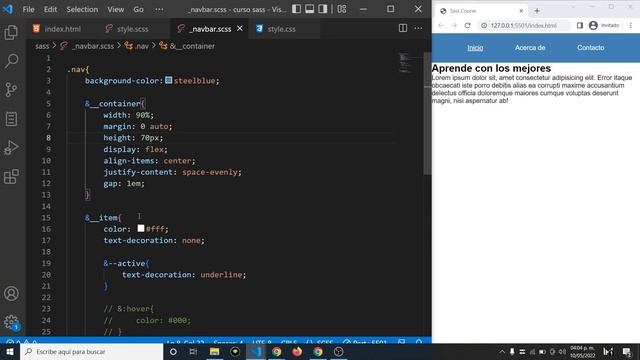Open the Go menu
The image size is (640, 360).
pos(138,9)
